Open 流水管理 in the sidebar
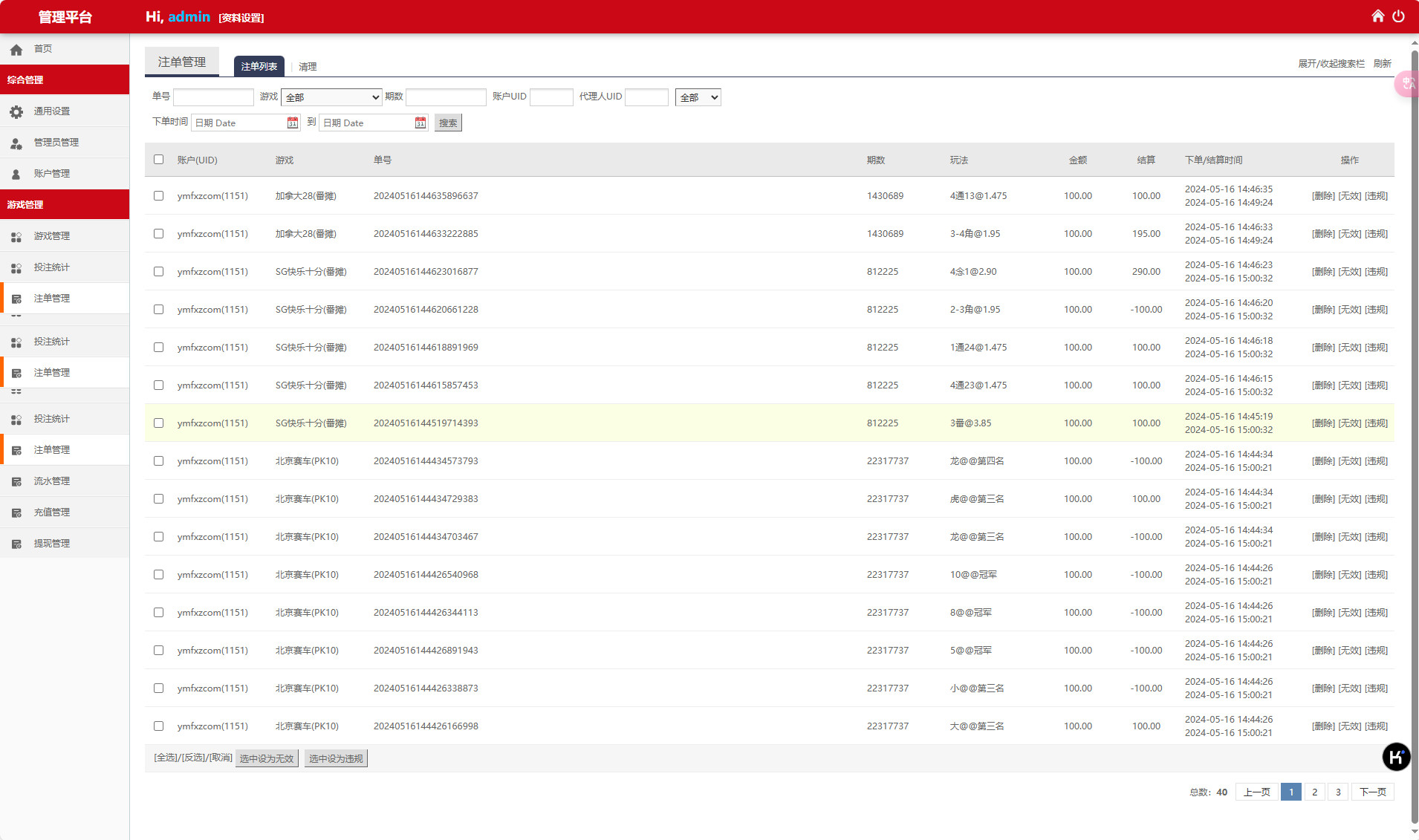Screen dimensions: 1419x840 [x=52, y=481]
